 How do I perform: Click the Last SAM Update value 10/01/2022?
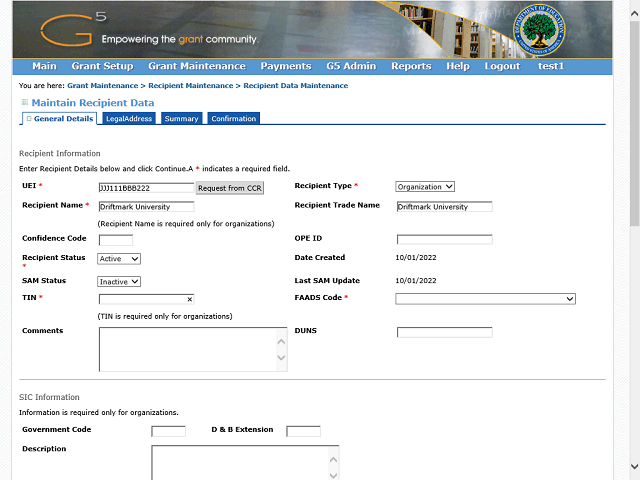coord(416,281)
